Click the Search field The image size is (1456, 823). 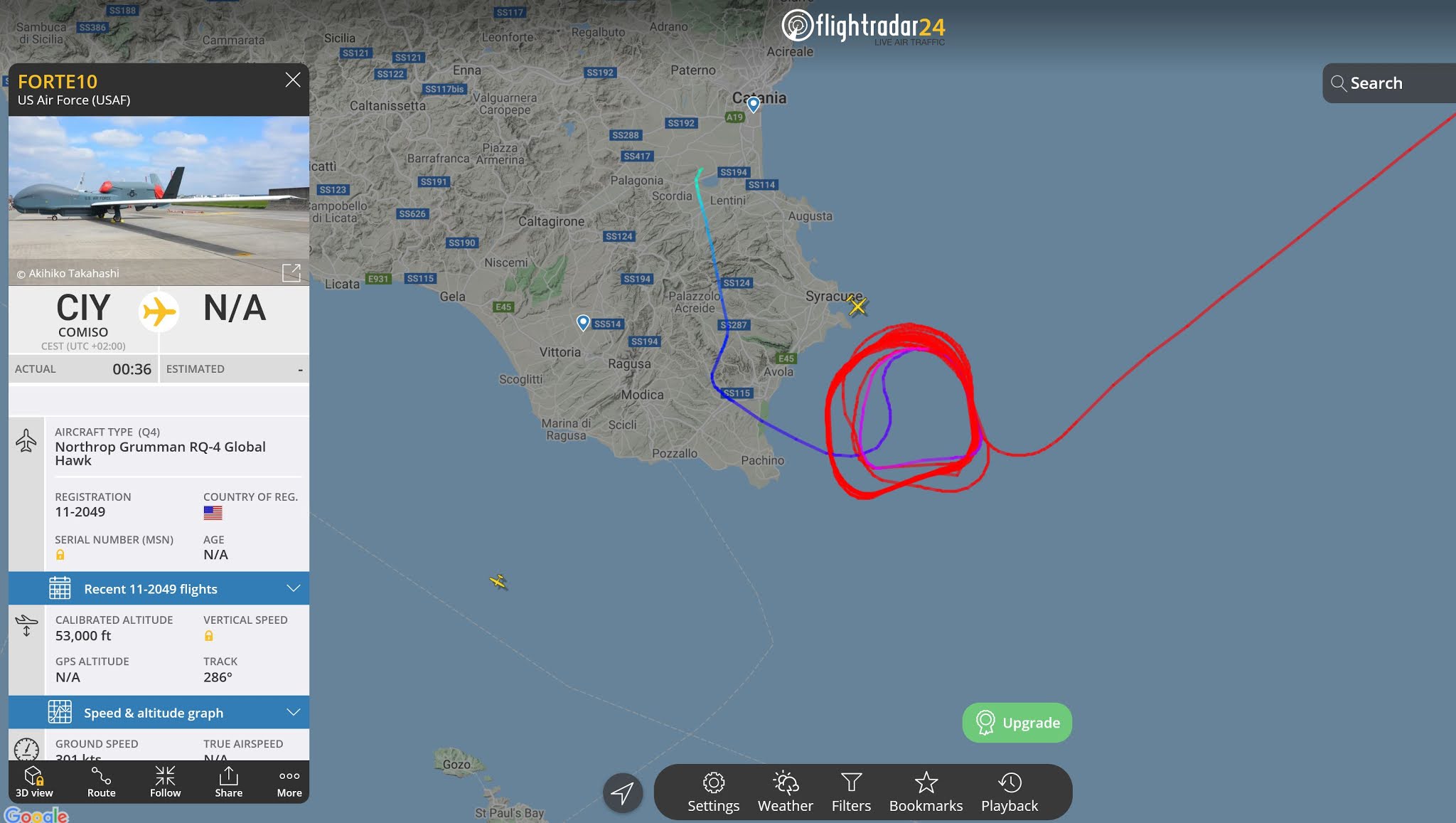[1389, 83]
